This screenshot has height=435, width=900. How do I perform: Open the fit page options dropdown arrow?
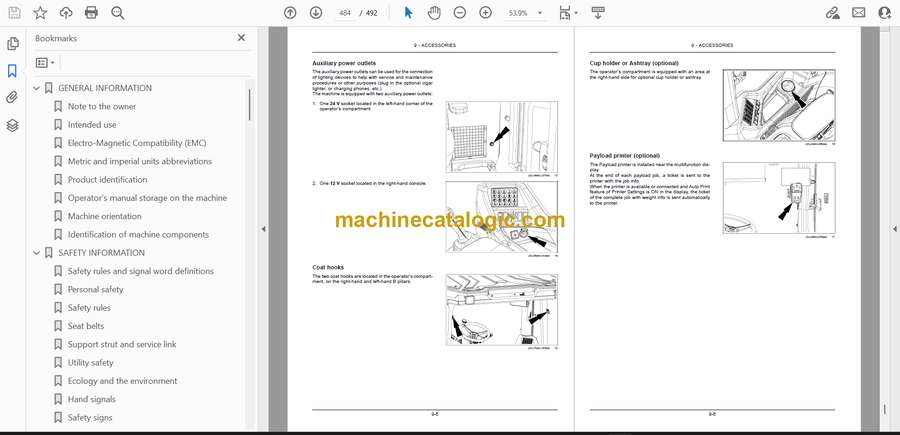[x=576, y=13]
